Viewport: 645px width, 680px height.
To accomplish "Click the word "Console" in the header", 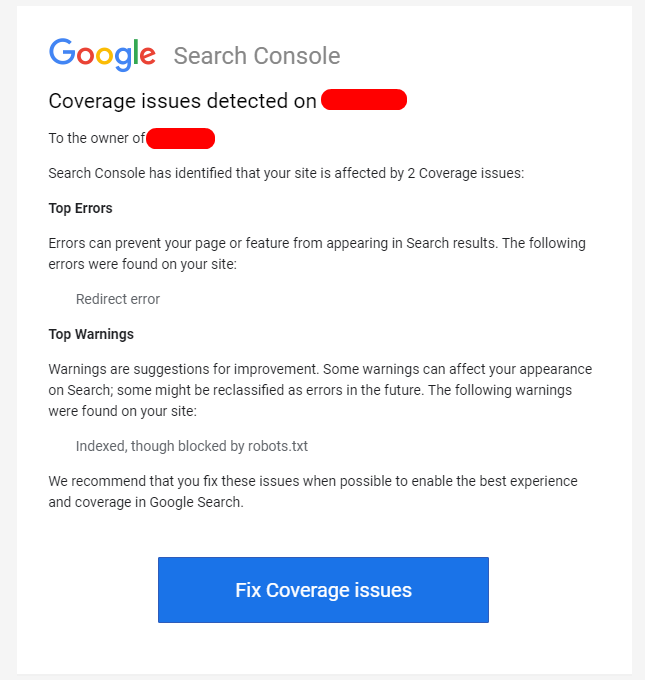I will pos(297,56).
